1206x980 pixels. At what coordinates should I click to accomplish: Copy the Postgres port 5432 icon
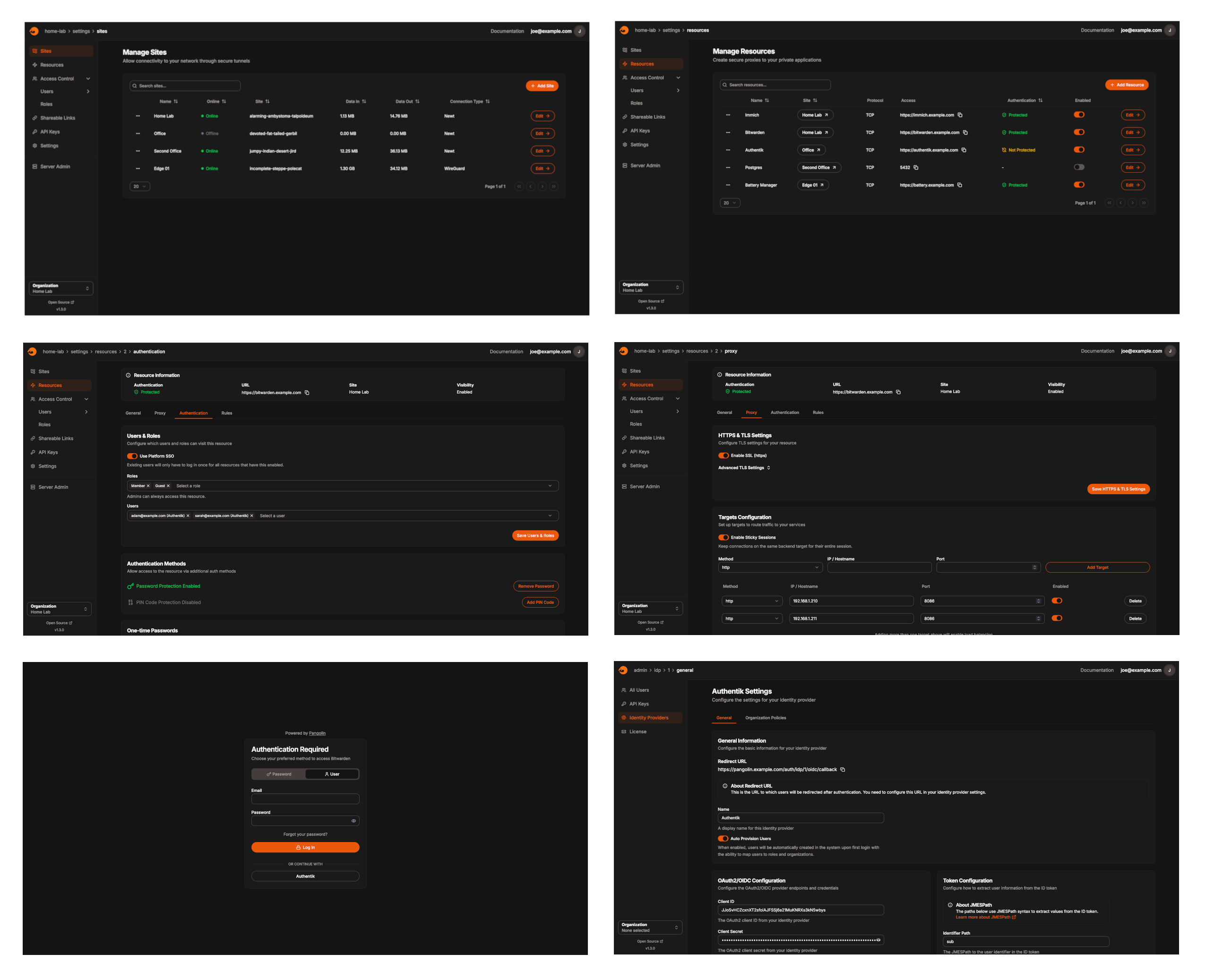pyautogui.click(x=916, y=168)
